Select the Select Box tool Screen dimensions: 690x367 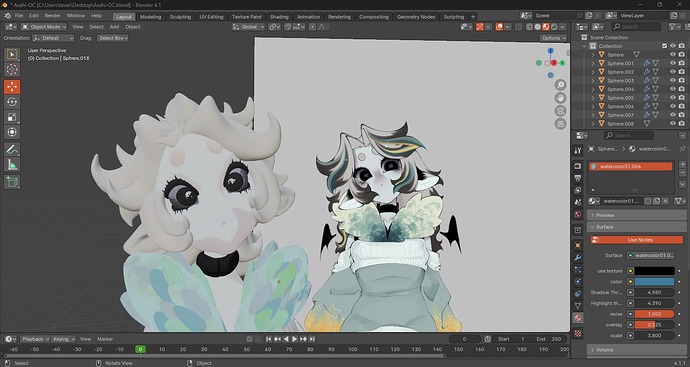coord(12,54)
